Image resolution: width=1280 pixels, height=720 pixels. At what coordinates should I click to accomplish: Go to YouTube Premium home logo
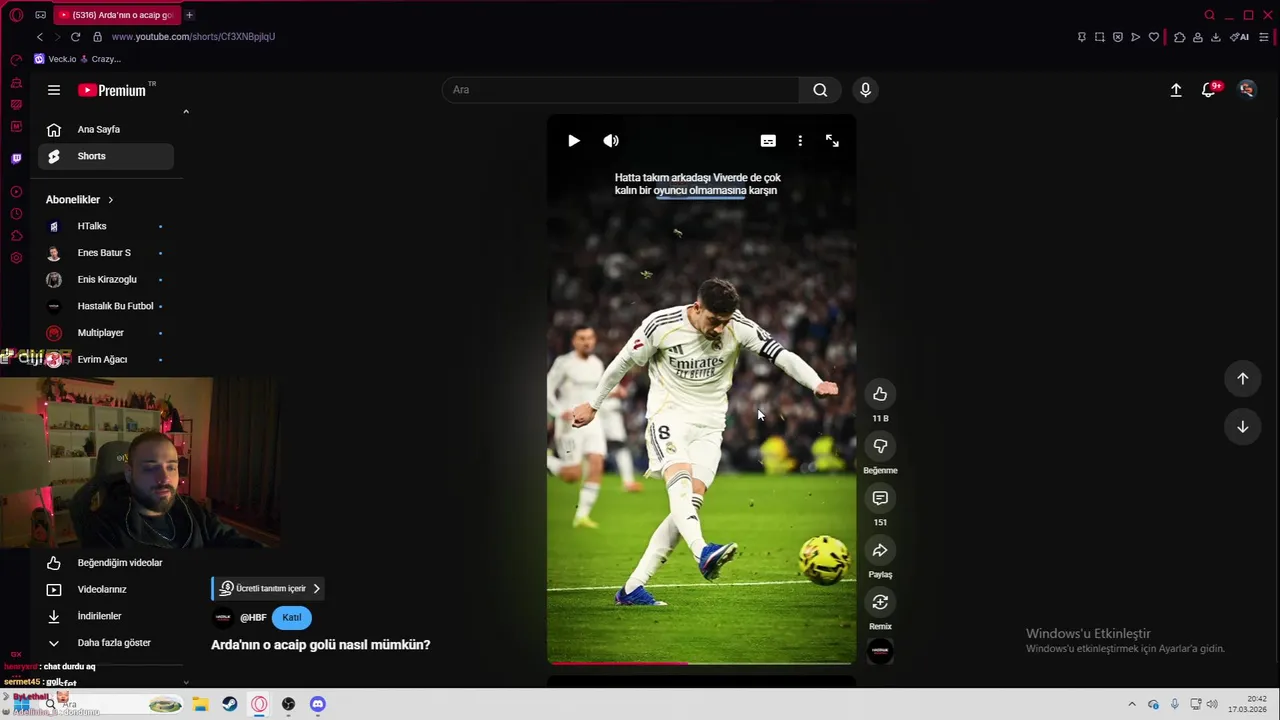point(112,90)
